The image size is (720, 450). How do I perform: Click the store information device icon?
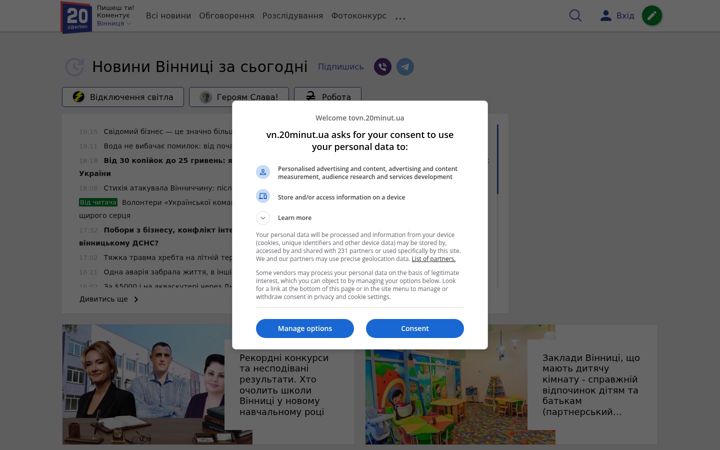click(263, 197)
